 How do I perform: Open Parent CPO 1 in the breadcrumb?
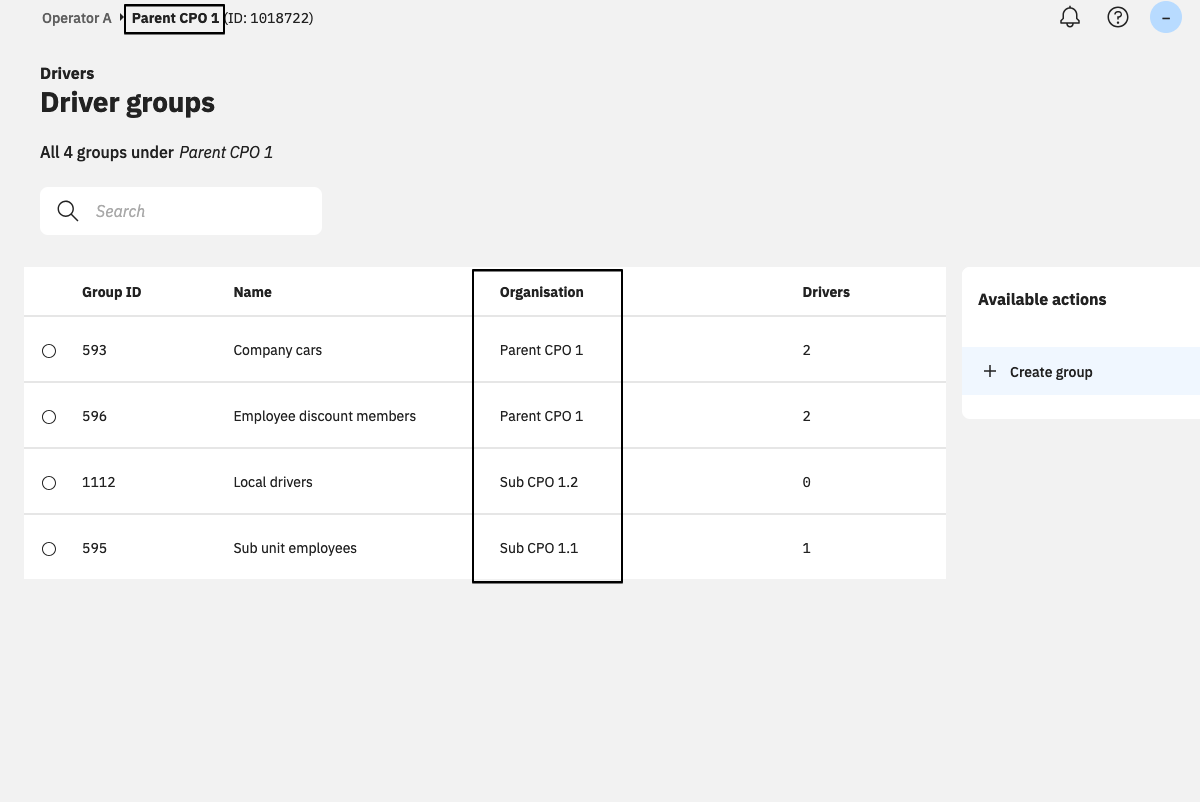click(175, 18)
